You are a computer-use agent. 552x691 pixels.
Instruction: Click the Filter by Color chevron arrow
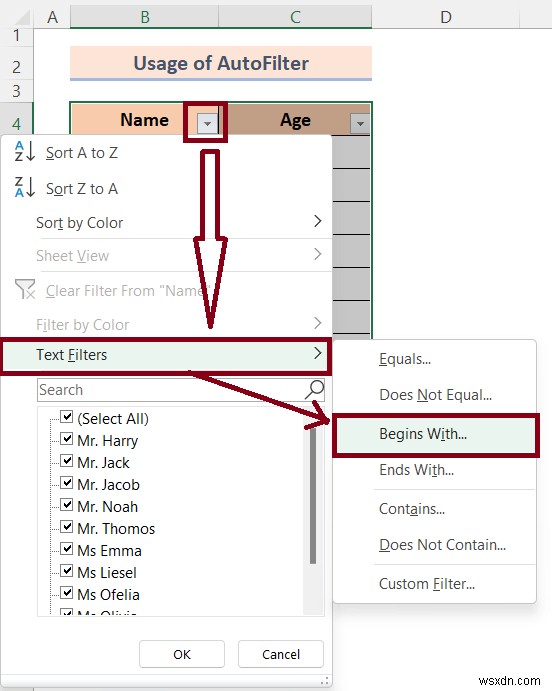[x=318, y=323]
